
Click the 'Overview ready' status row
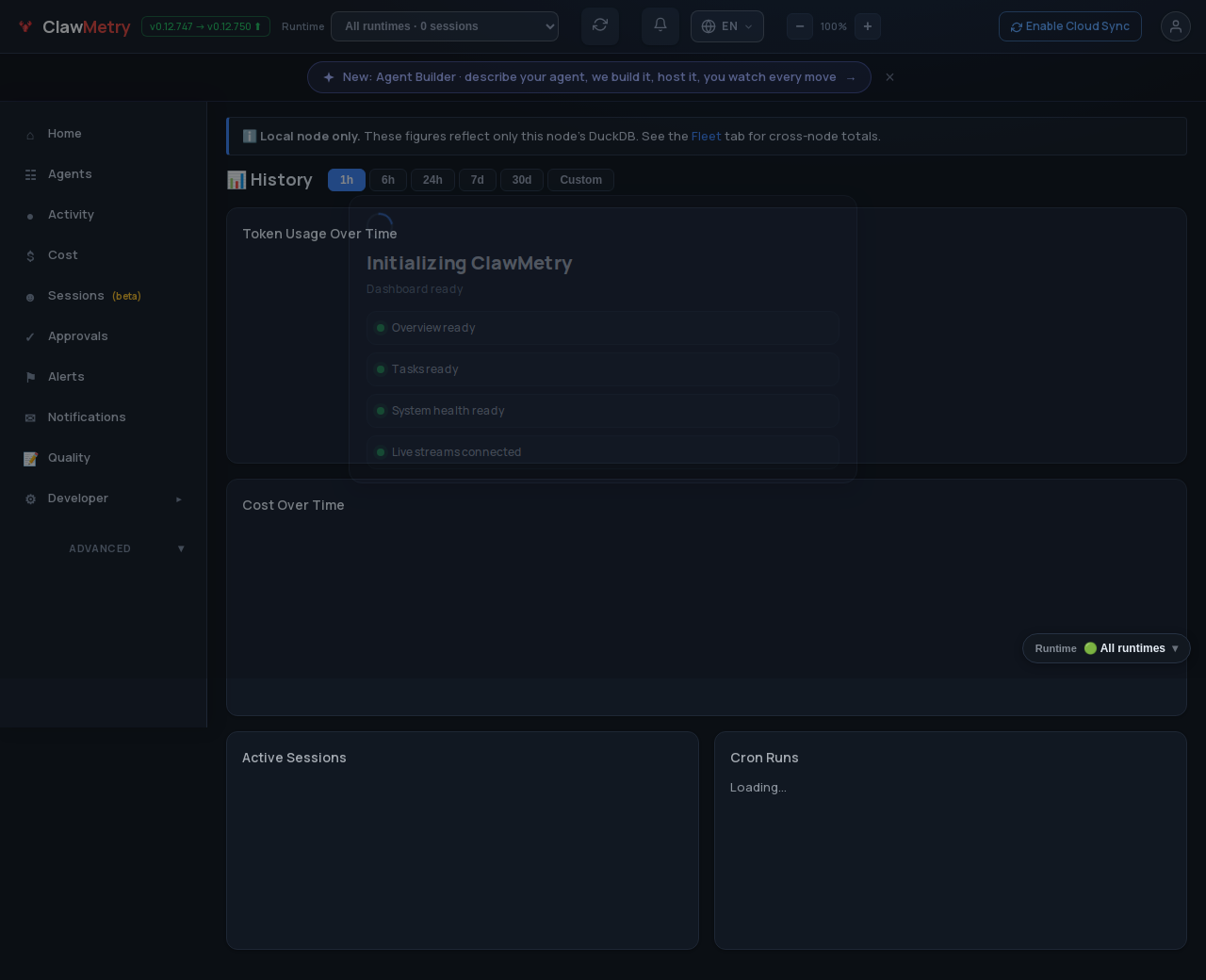pyautogui.click(x=603, y=328)
